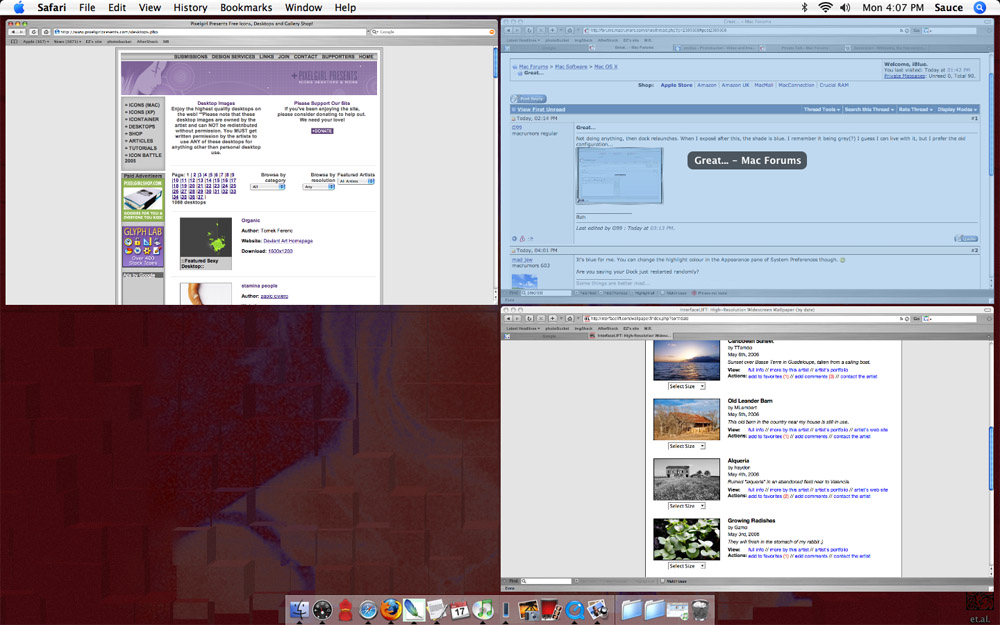1000x625 pixels.
Task: Open the Window menu
Action: (303, 8)
